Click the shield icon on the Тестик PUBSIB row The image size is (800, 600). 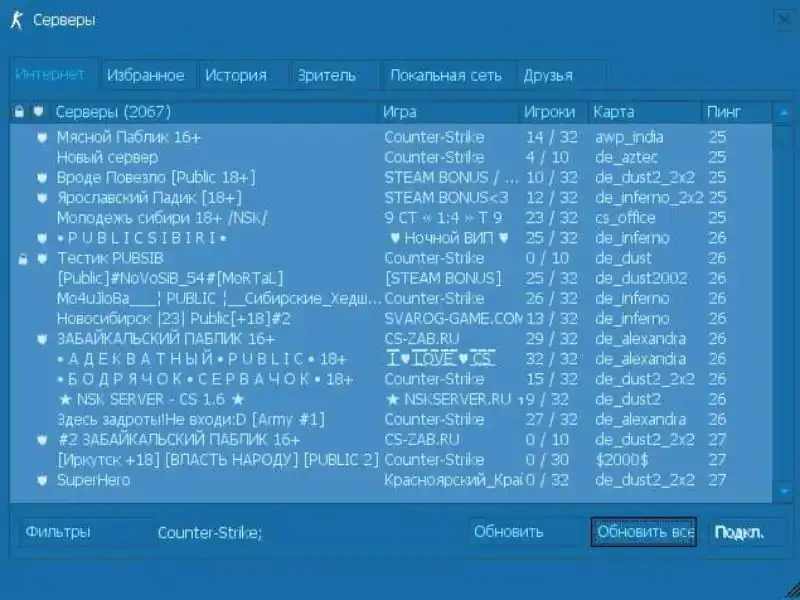coord(42,259)
